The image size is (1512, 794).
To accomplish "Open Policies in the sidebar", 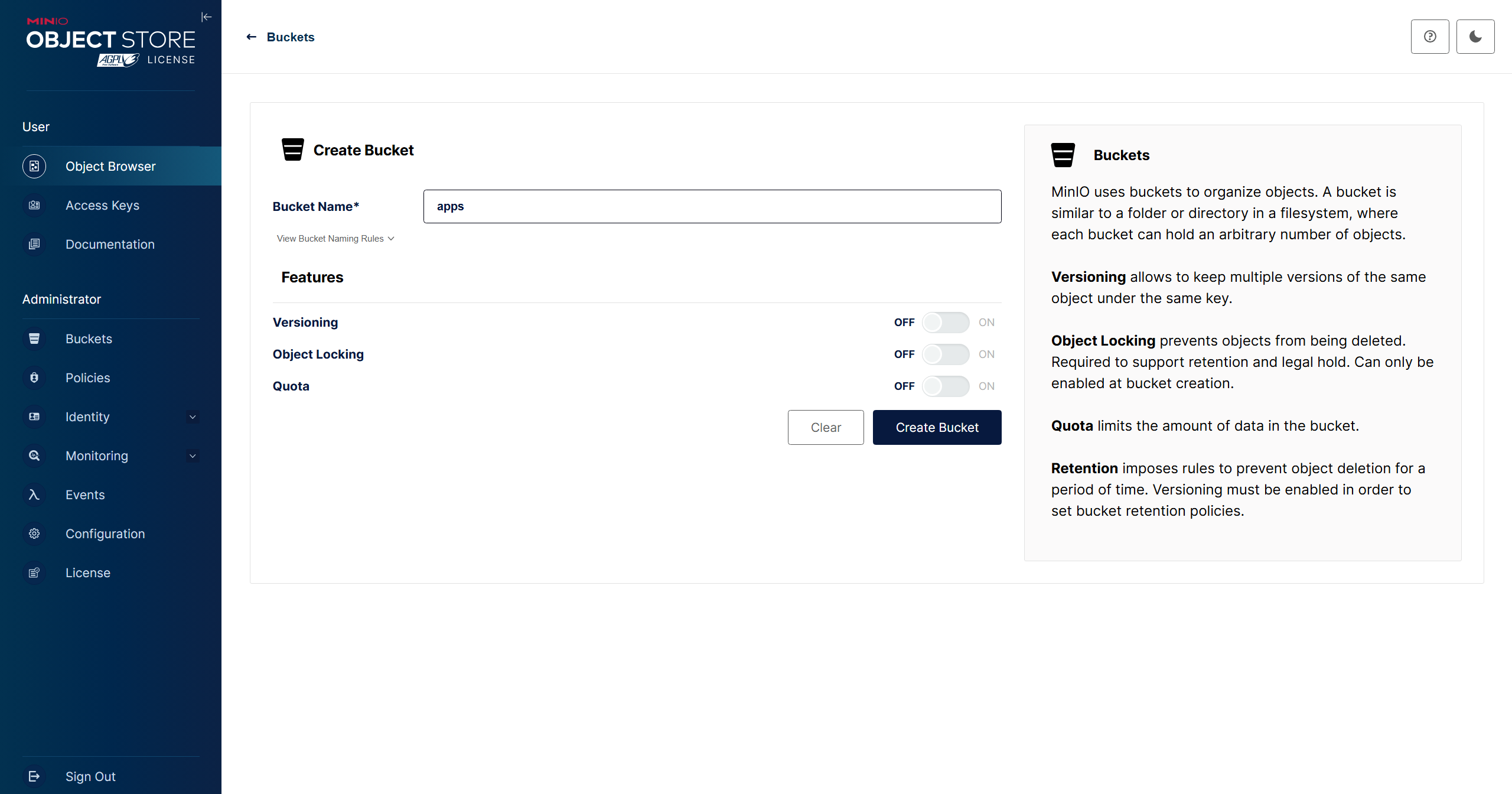I will pos(88,378).
